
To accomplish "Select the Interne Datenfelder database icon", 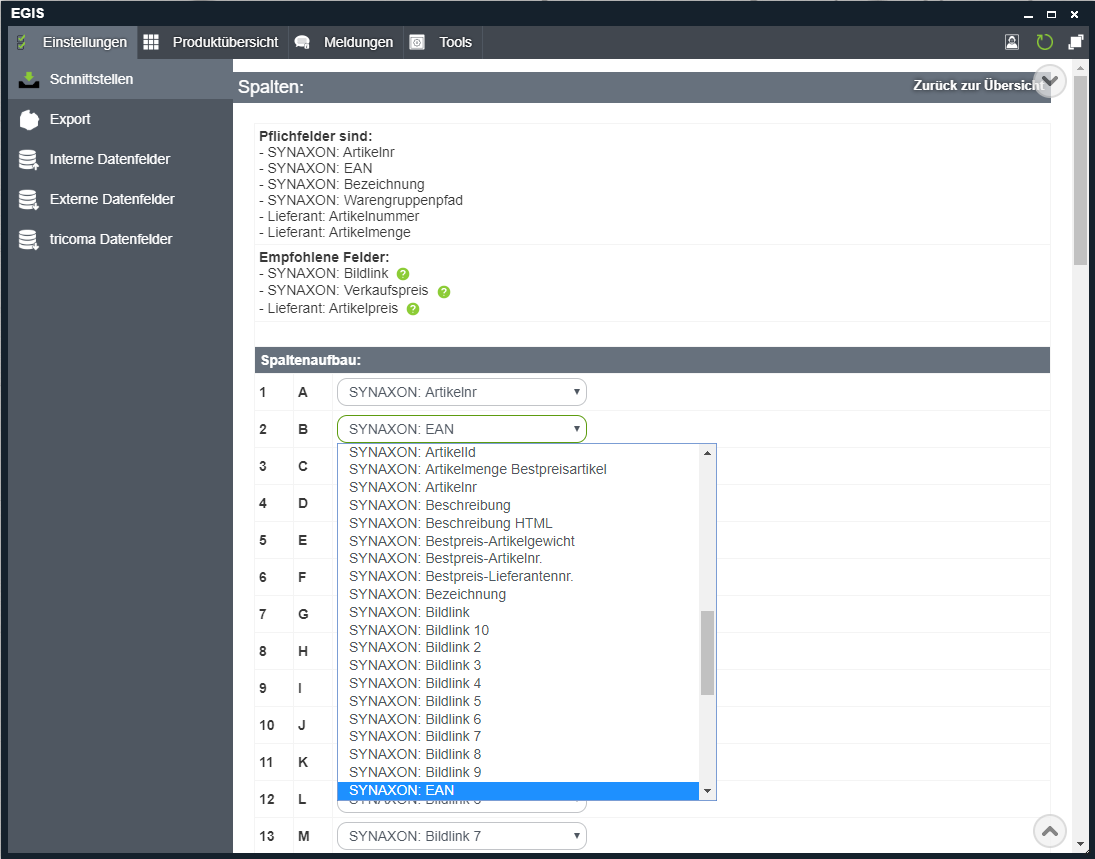I will point(29,160).
